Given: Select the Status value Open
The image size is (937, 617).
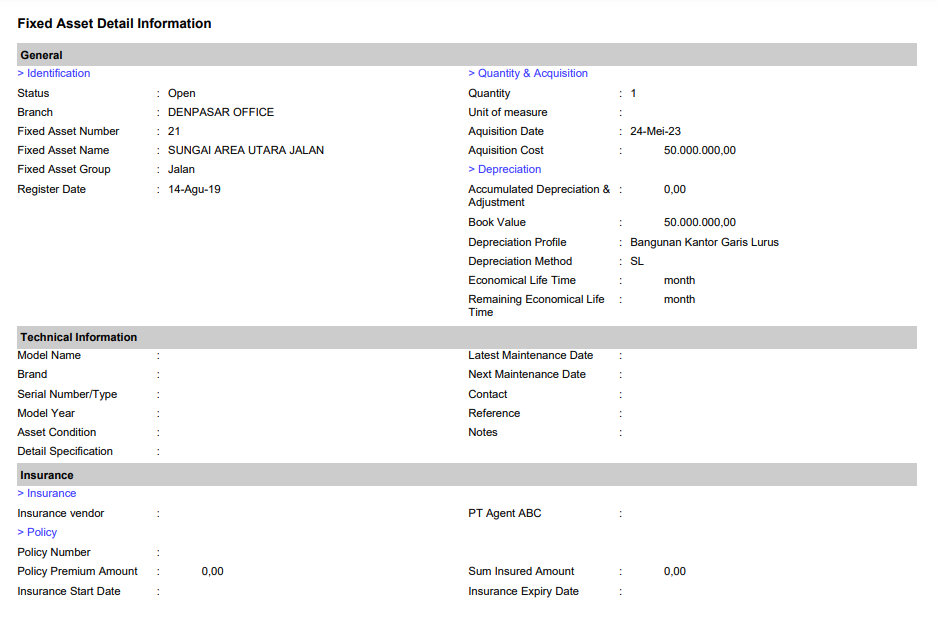Looking at the screenshot, I should (x=181, y=93).
